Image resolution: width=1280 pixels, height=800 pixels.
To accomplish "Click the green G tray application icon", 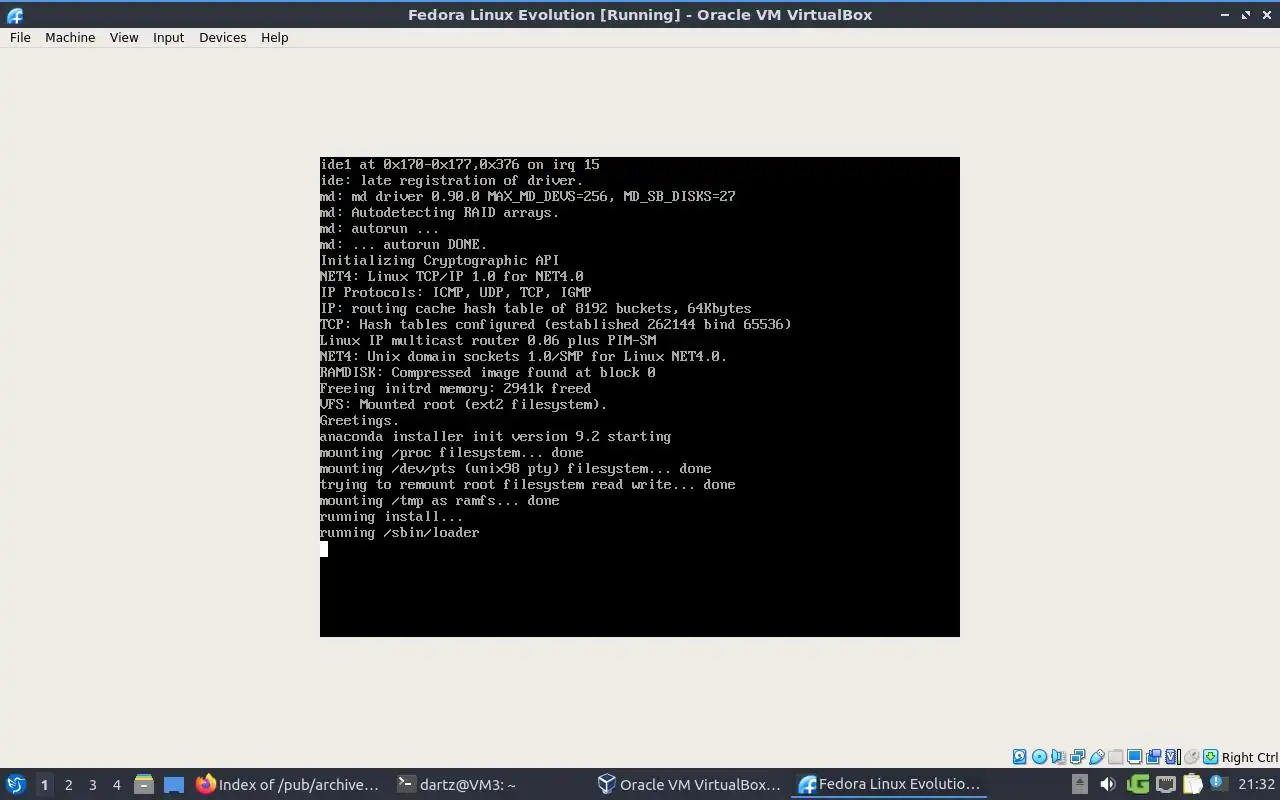I will pos(1138,784).
